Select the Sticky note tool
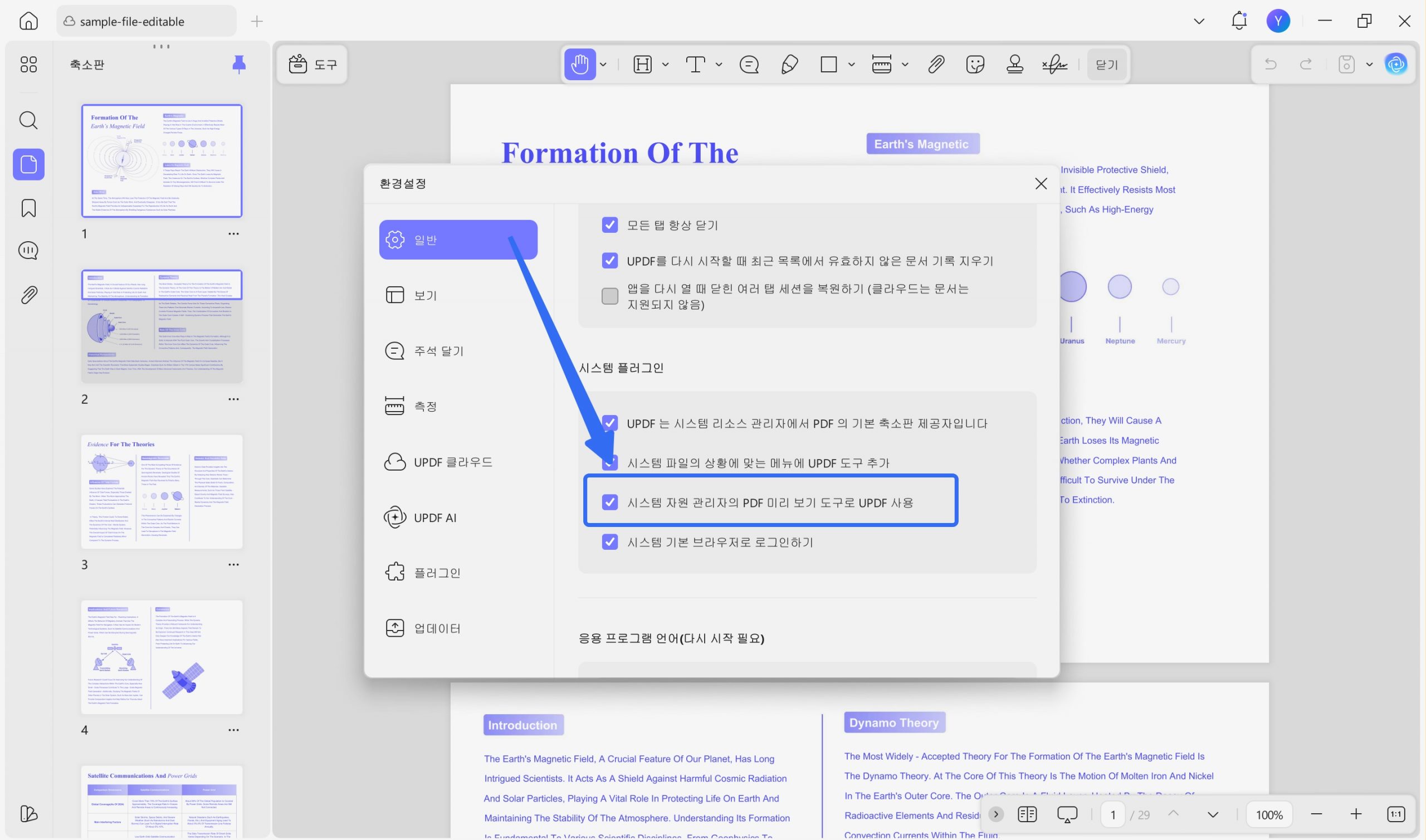Image resolution: width=1426 pixels, height=840 pixels. [749, 65]
